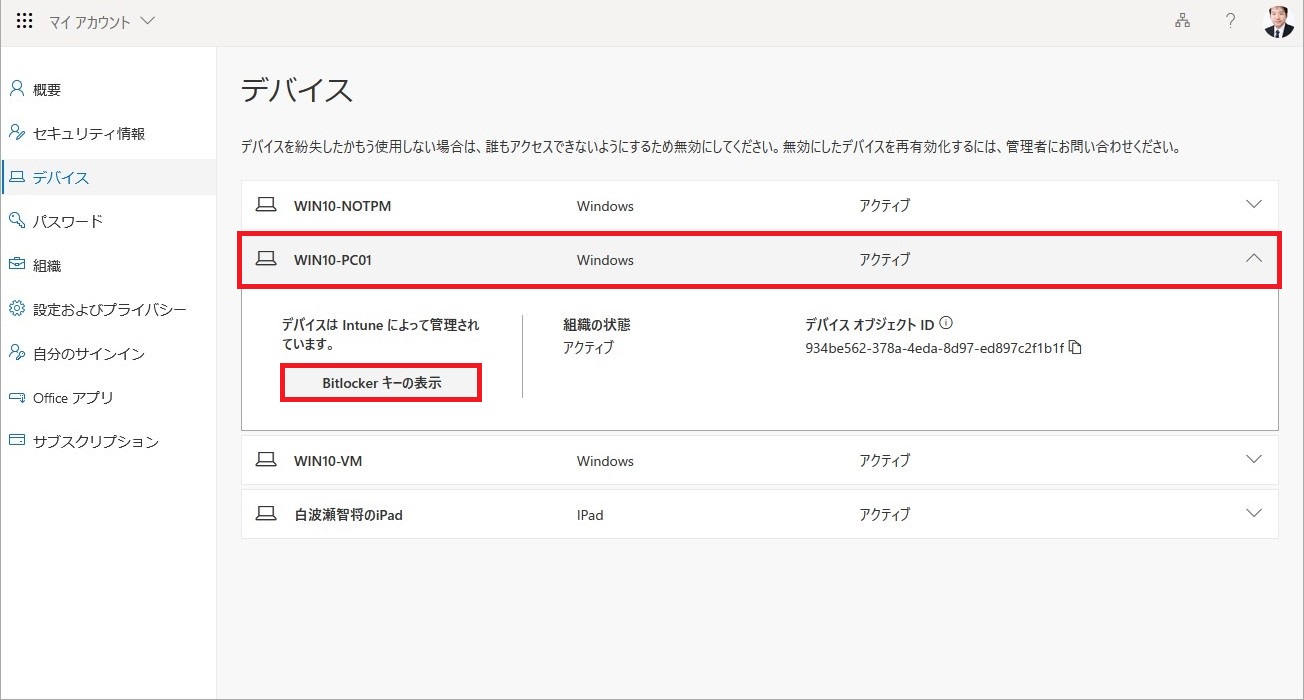
Task: Open the user profile avatar
Action: 1279,21
